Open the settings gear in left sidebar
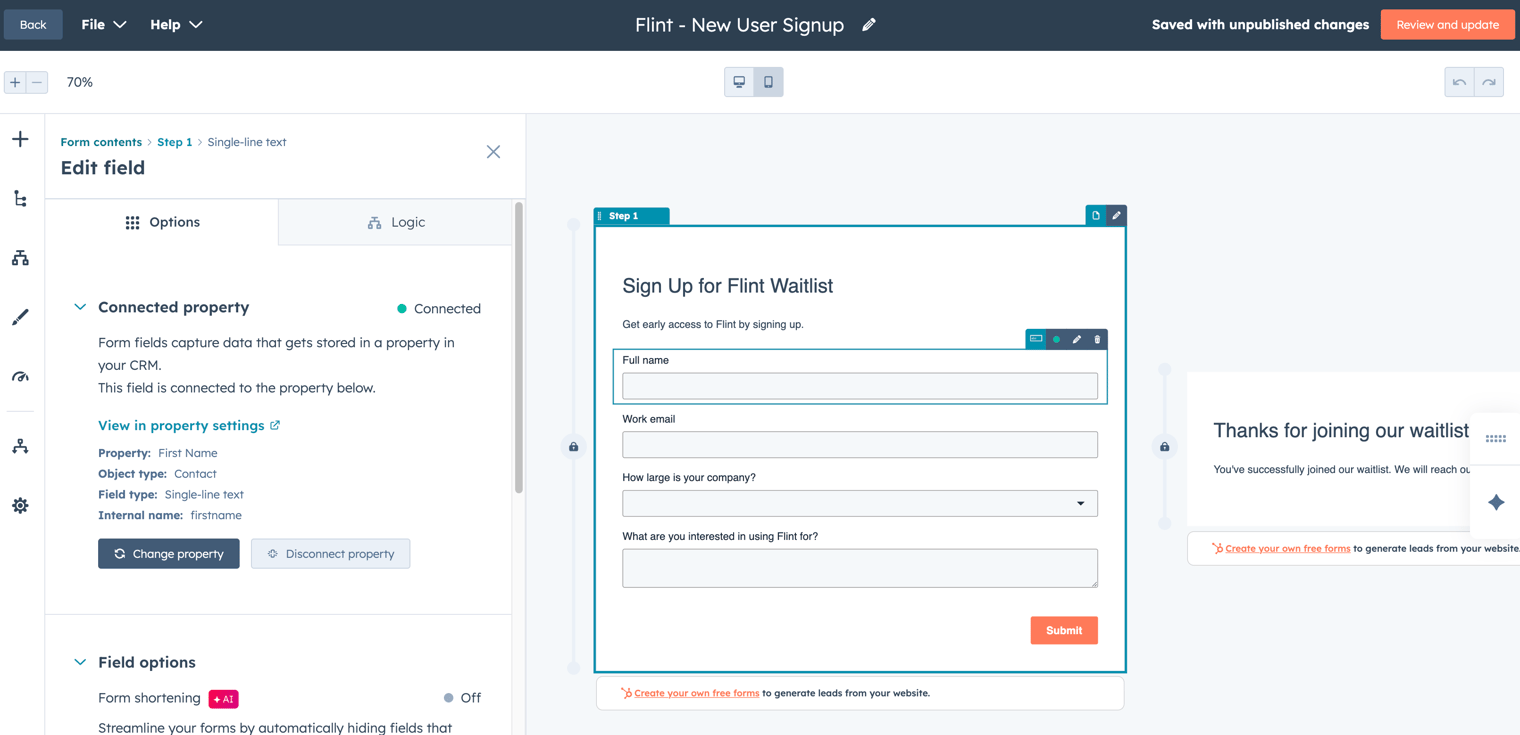Viewport: 1520px width, 735px height. (x=20, y=506)
